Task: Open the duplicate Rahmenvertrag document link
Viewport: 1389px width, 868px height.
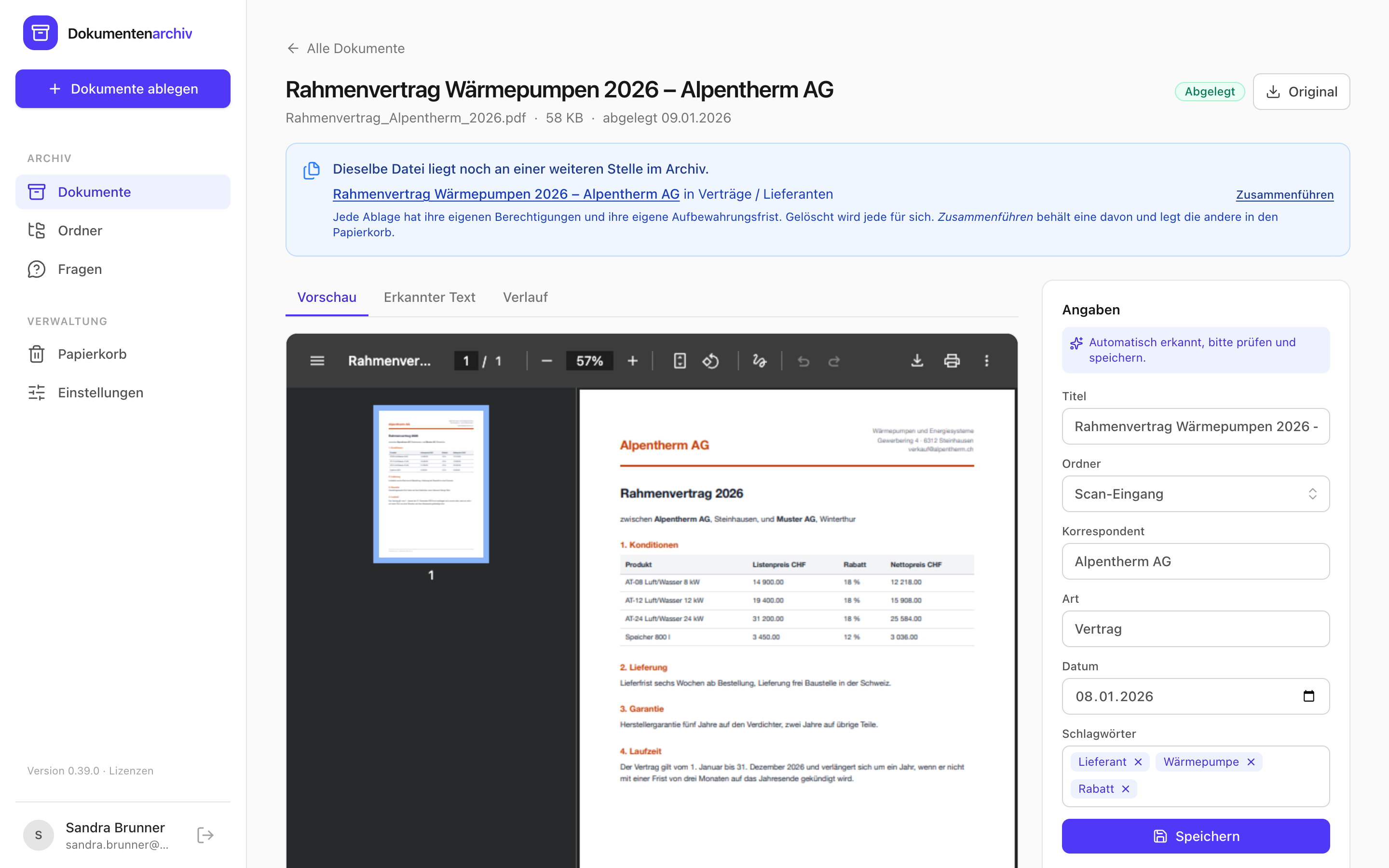Action: [505, 194]
